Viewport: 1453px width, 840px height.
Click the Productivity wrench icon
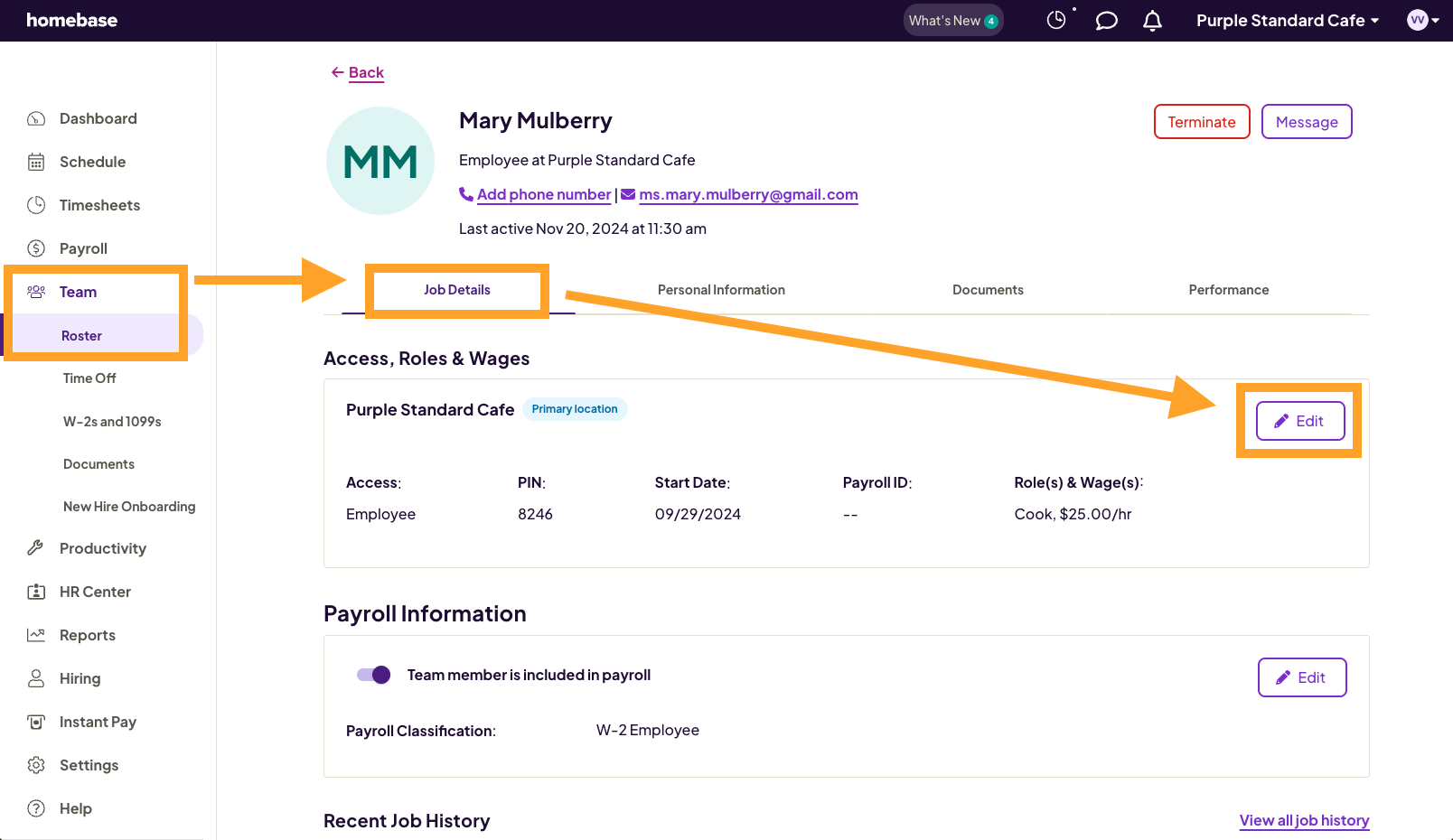(x=36, y=548)
